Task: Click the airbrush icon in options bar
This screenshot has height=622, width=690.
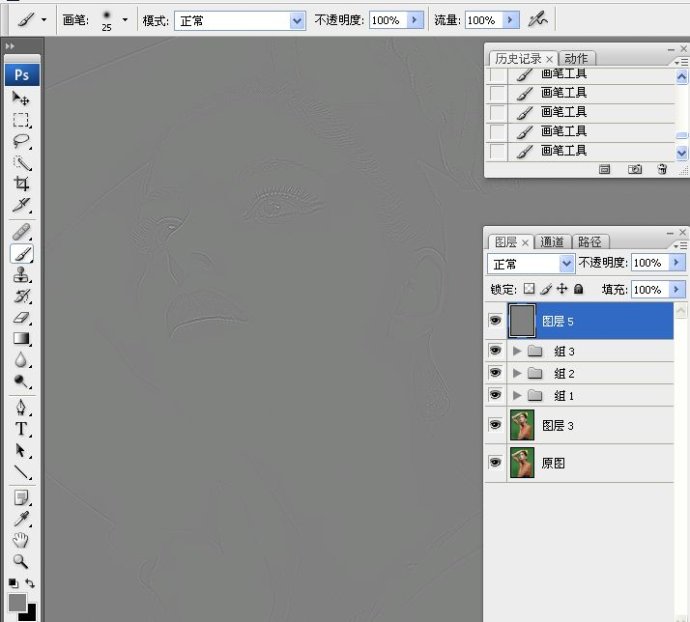Action: click(537, 19)
